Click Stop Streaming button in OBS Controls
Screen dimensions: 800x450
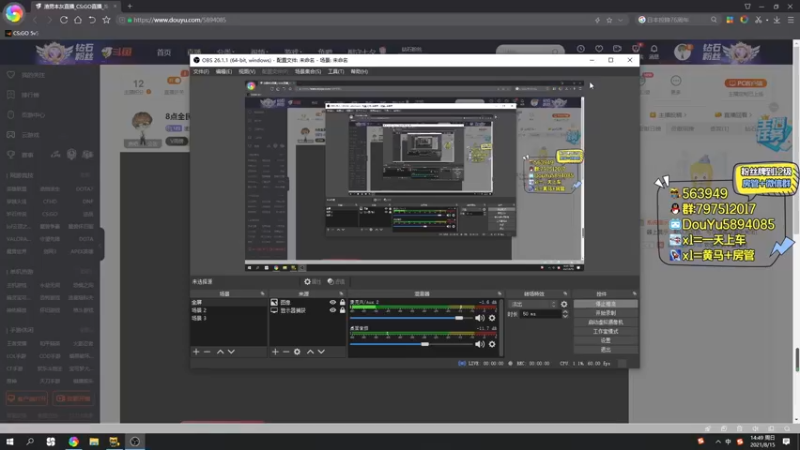point(606,304)
